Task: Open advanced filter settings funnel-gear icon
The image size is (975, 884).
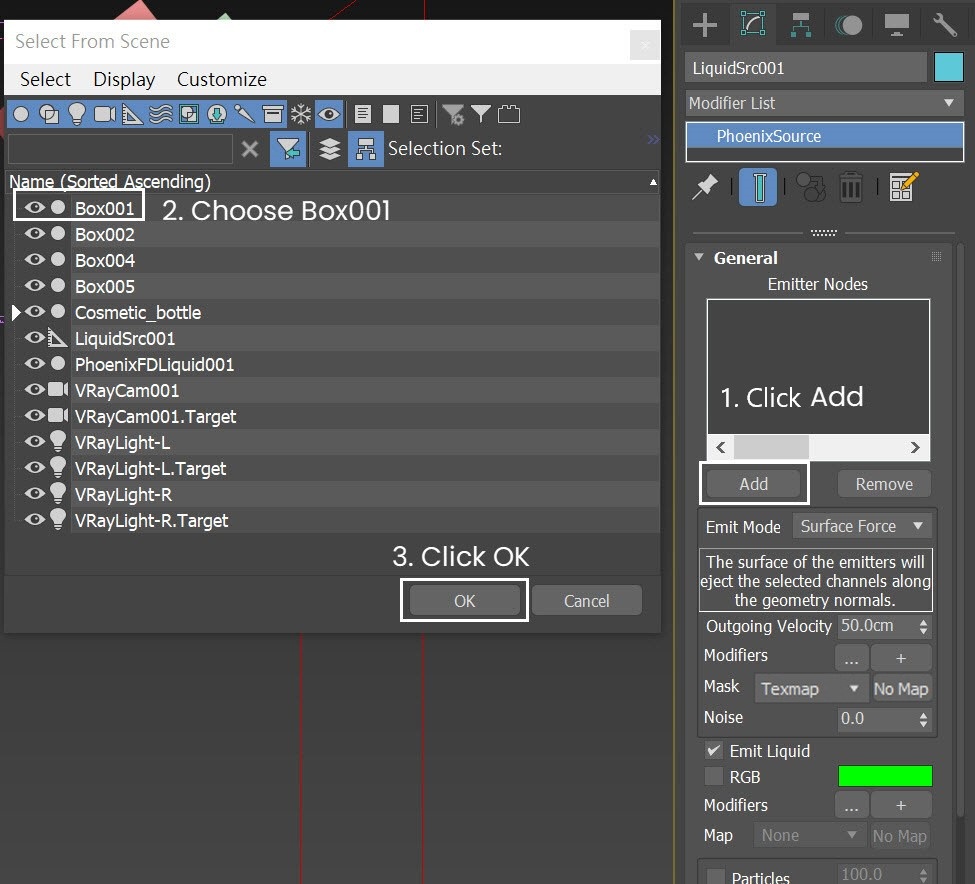Action: point(453,114)
